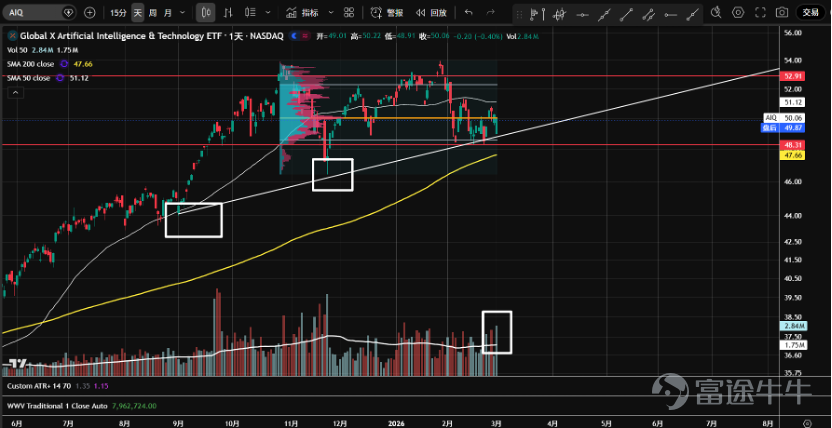Image resolution: width=832 pixels, height=428 pixels.
Task: Select the SMA 200 close legend
Action: click(x=31, y=64)
